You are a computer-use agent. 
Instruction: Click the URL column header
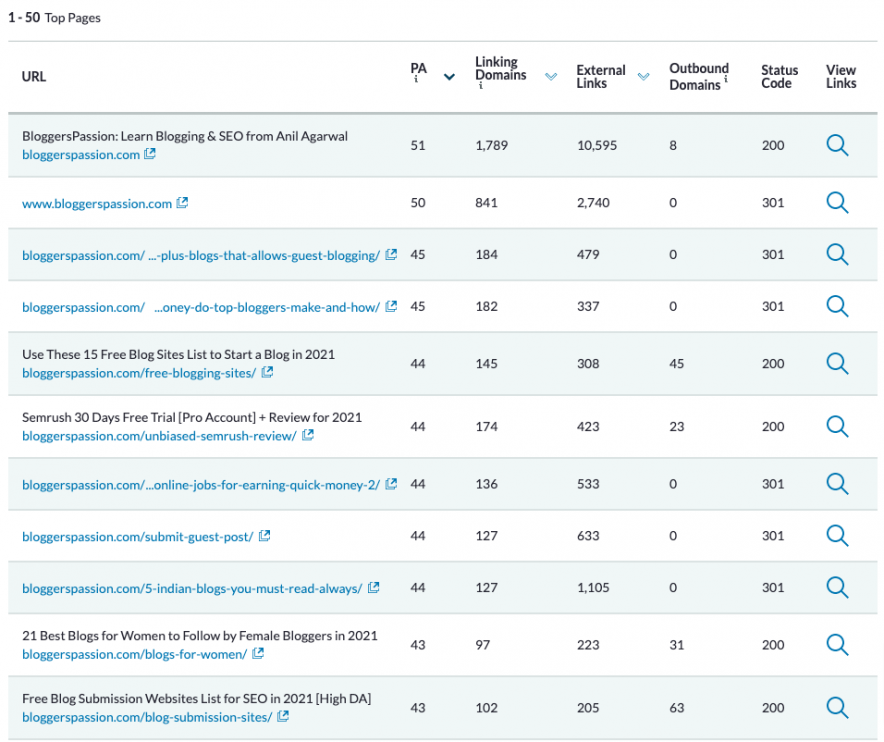33,76
